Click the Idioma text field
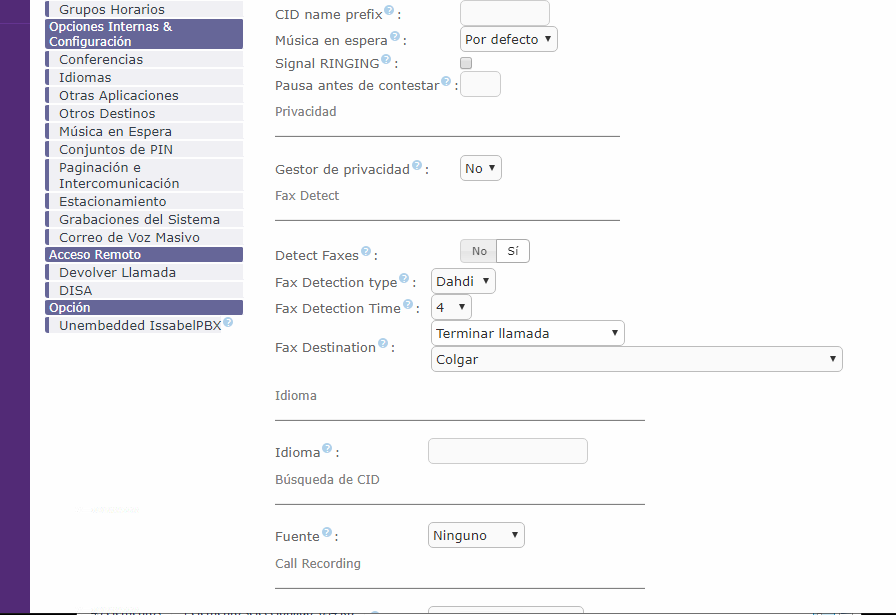Image resolution: width=896 pixels, height=615 pixels. (x=507, y=451)
